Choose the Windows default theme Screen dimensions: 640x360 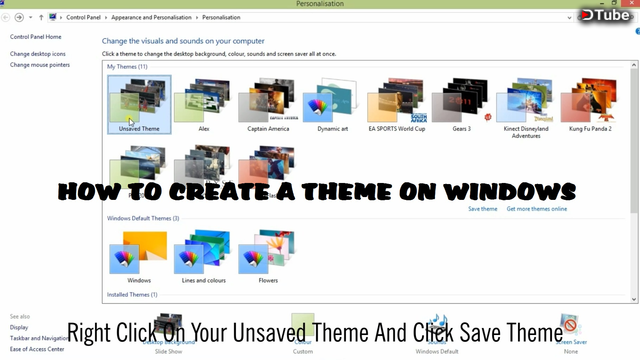point(139,256)
